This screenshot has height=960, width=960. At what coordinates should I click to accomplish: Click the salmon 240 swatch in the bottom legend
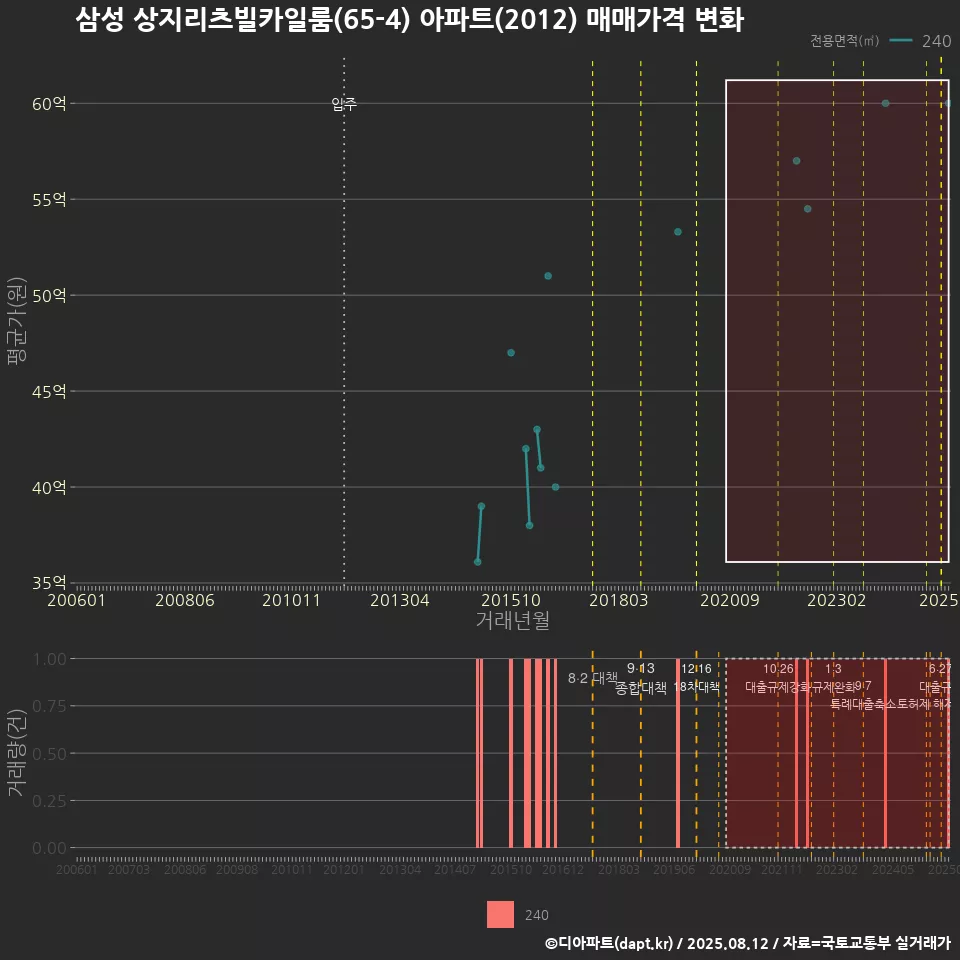pyautogui.click(x=500, y=914)
